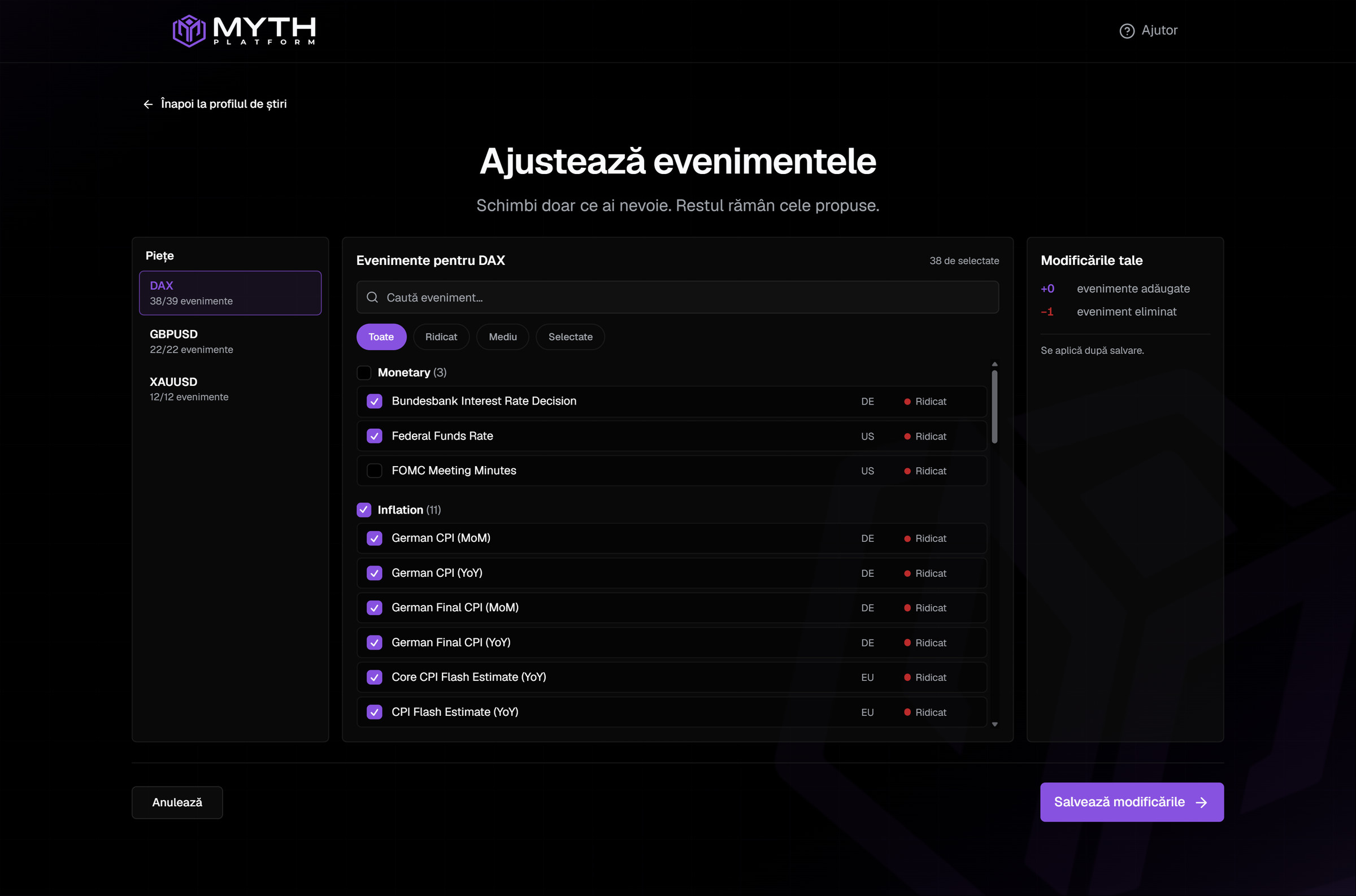Click 'eveniment eliminat' change summary
The image size is (1356, 896).
point(1126,311)
